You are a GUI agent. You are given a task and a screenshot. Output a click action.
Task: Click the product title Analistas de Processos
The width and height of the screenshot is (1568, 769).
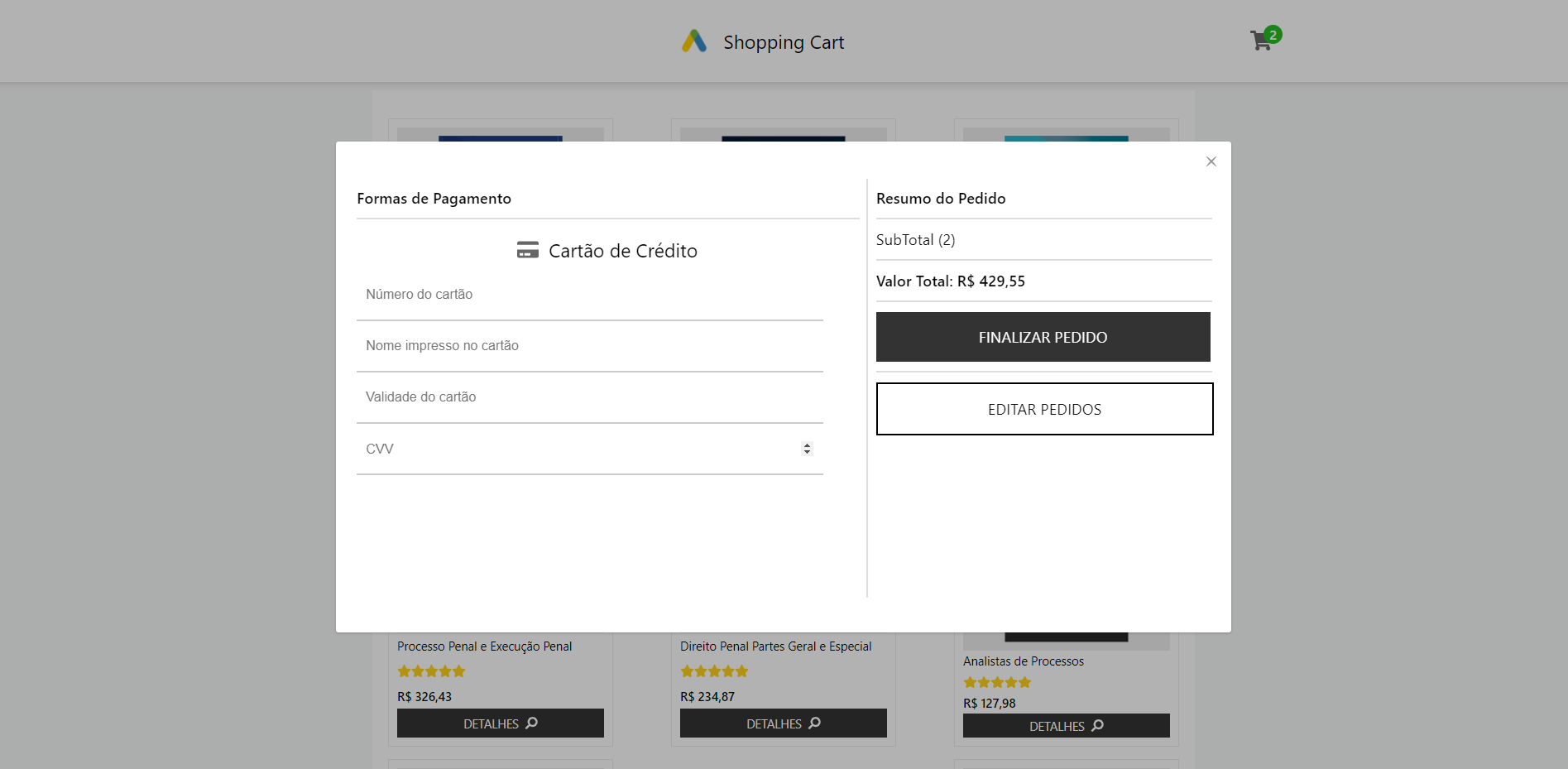[x=1024, y=661]
